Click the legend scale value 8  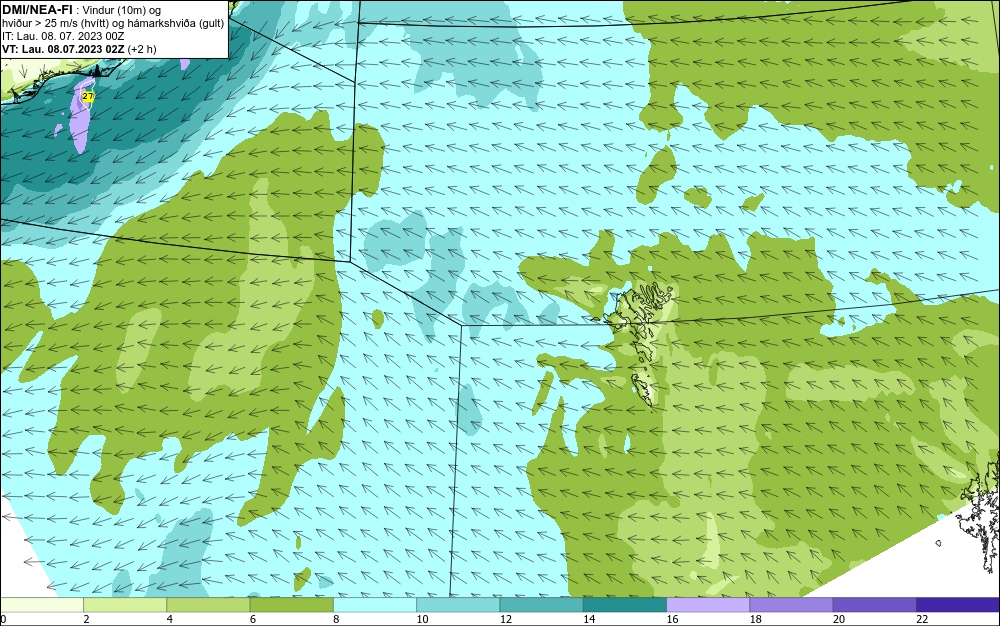coord(336,619)
